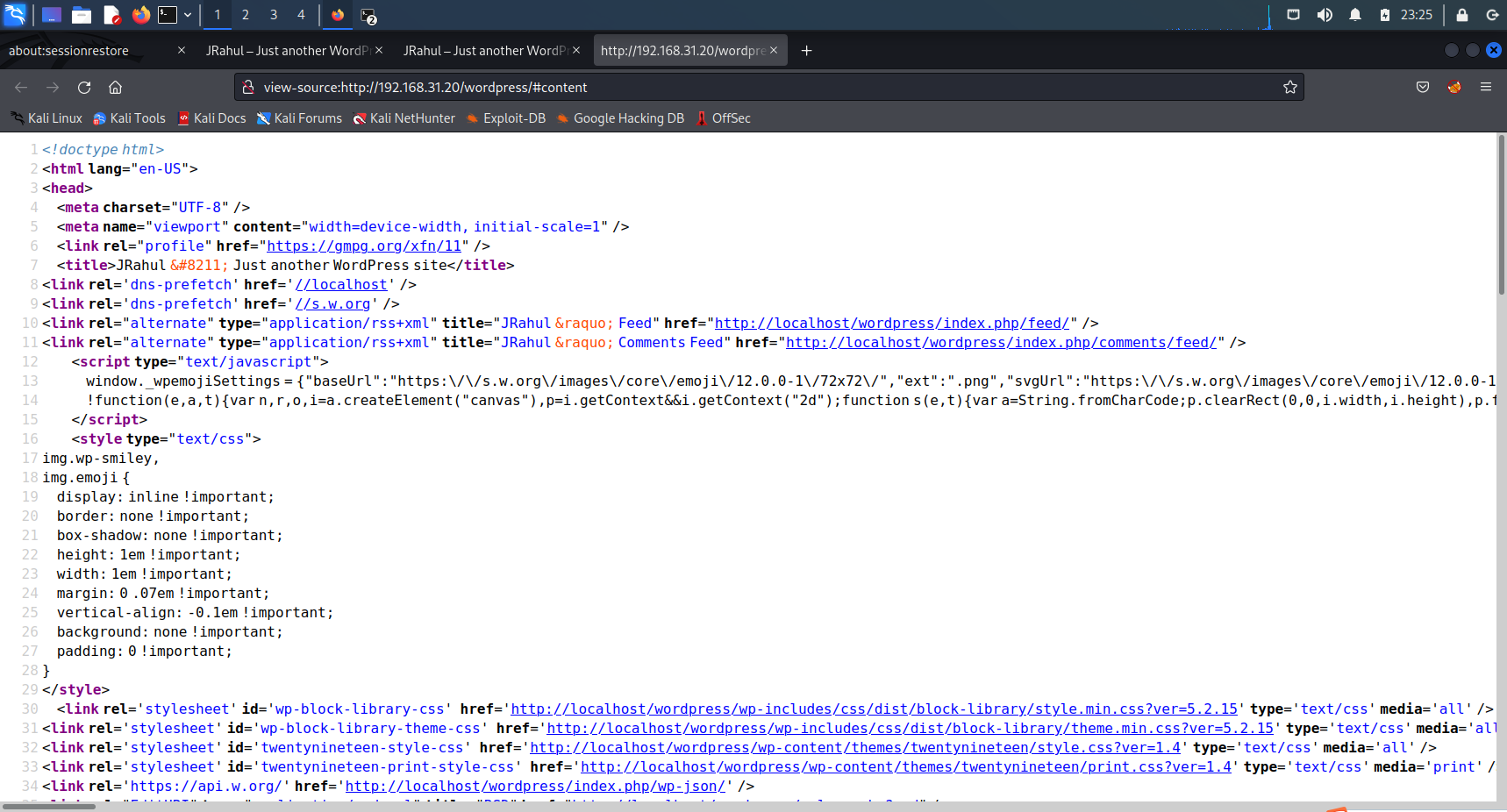Click the show desktop icon in taskbar

pyautogui.click(x=52, y=15)
